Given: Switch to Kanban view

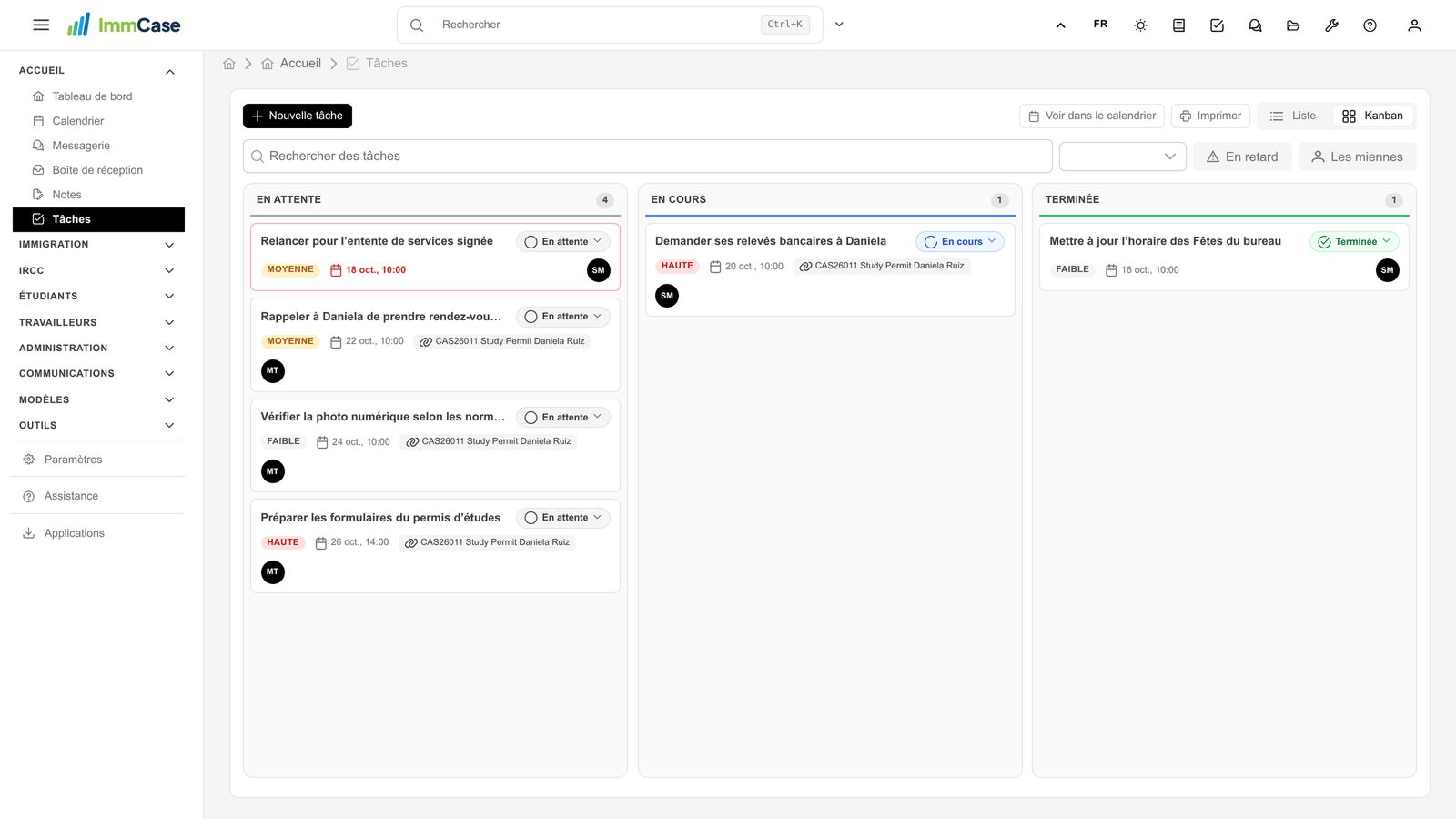Looking at the screenshot, I should pyautogui.click(x=1372, y=116).
